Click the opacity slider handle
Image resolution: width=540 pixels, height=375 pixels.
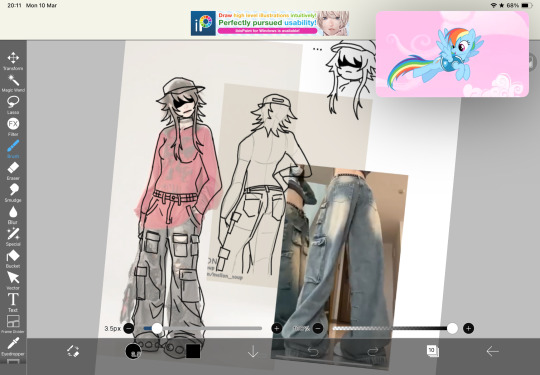pos(452,328)
